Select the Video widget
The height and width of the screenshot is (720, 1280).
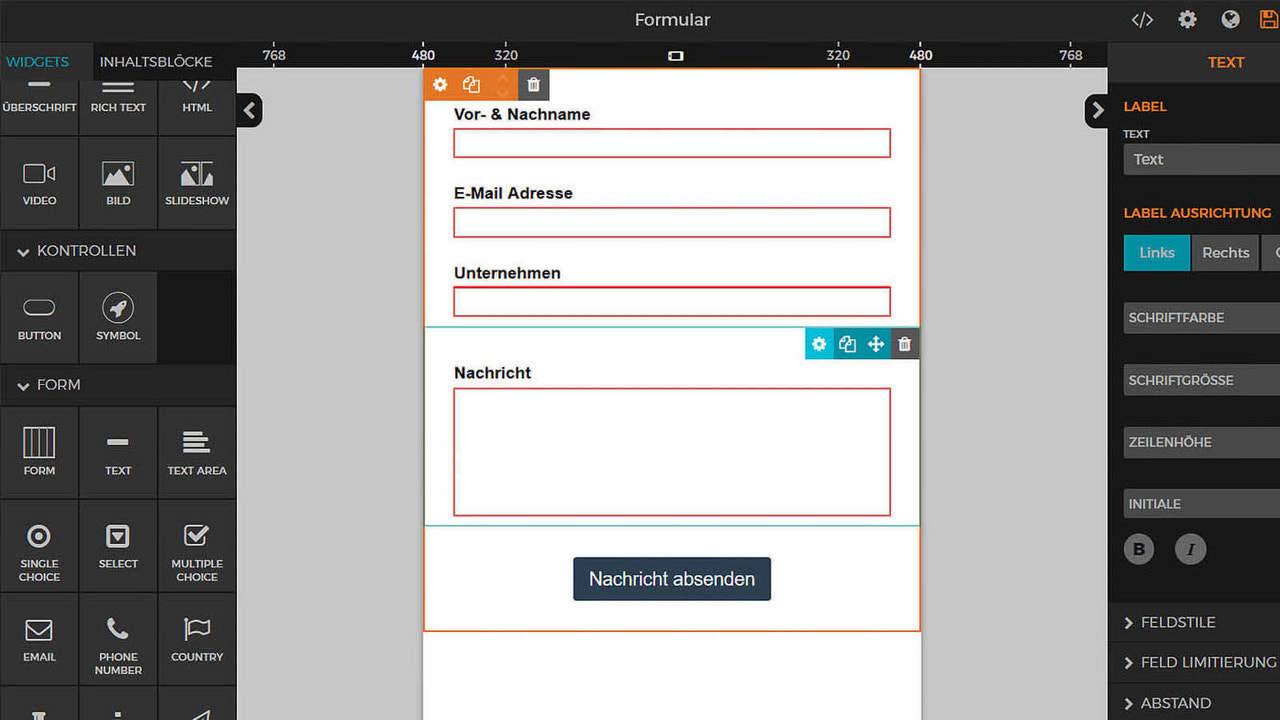tap(39, 182)
